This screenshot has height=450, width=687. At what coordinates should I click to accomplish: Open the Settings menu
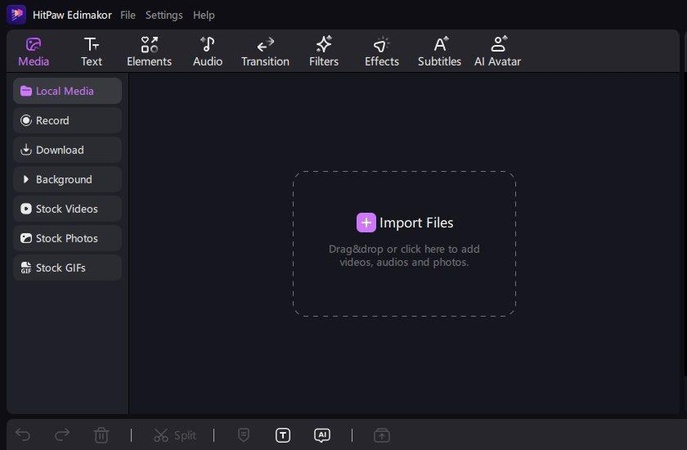(x=164, y=15)
